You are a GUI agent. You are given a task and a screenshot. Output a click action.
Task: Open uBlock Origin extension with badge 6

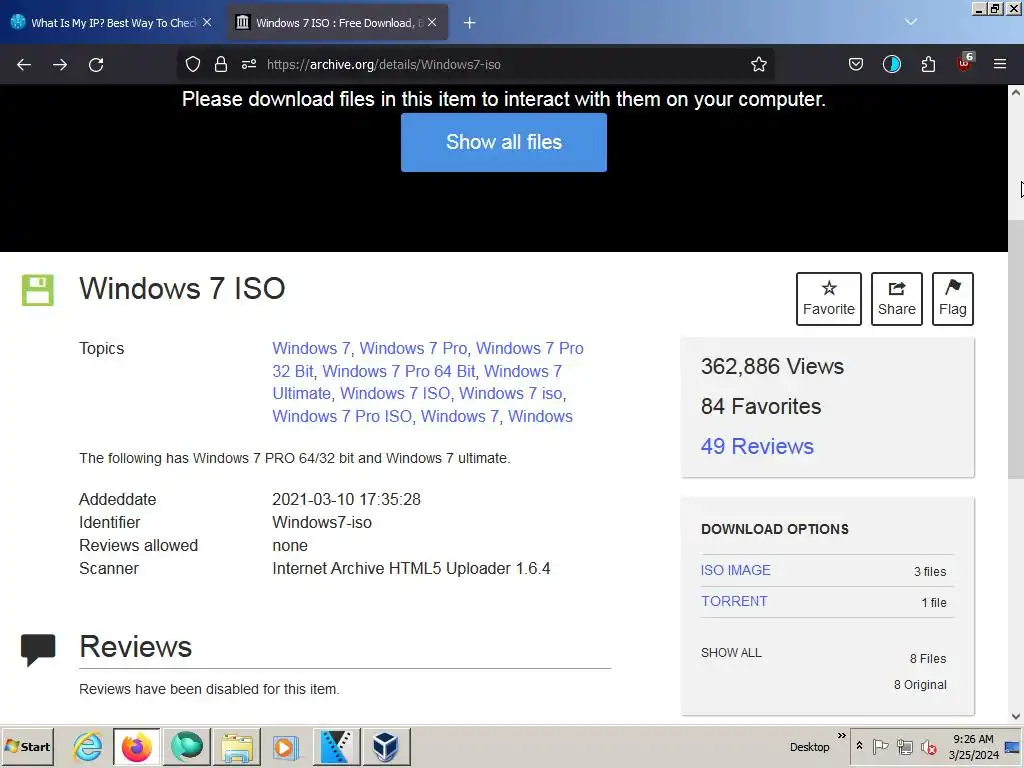click(965, 63)
